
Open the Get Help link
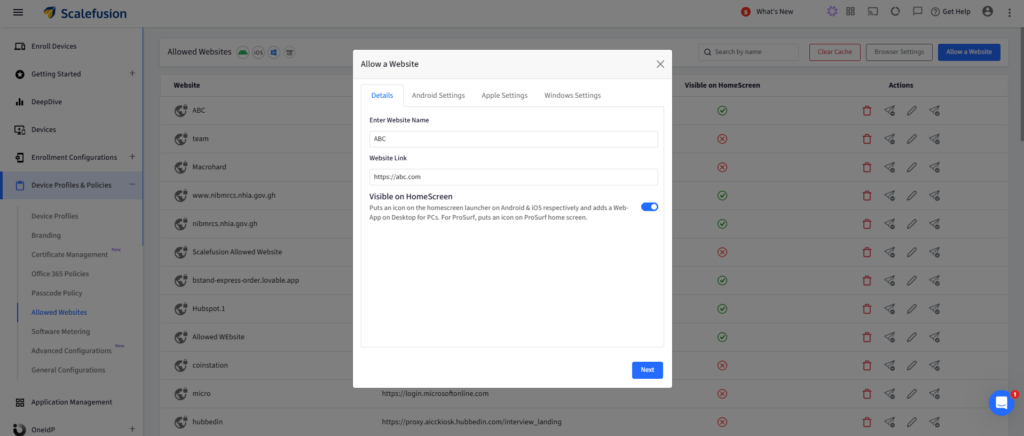(x=950, y=12)
